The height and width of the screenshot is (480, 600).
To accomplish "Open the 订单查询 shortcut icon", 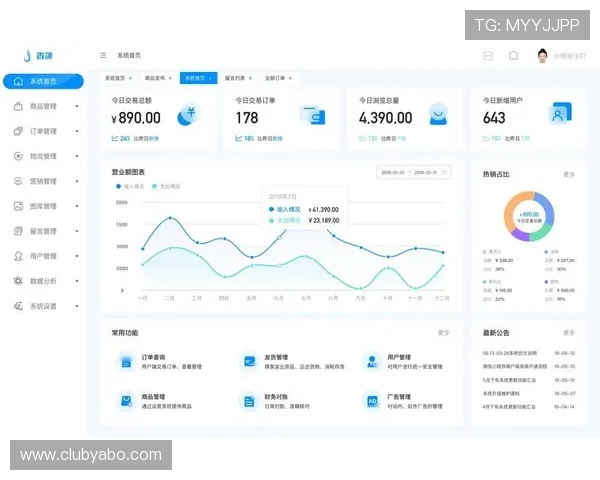I will (124, 361).
